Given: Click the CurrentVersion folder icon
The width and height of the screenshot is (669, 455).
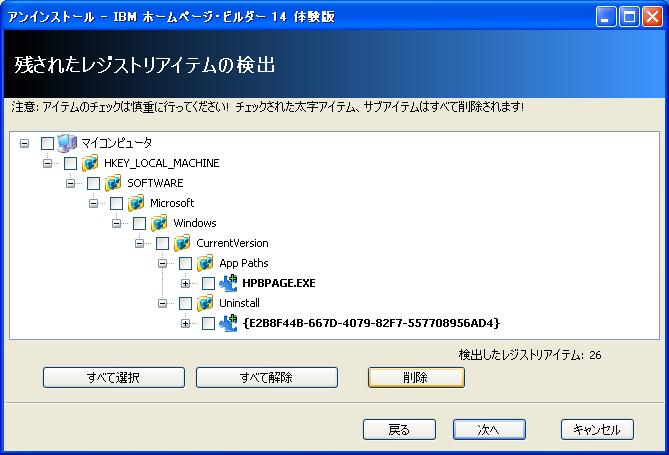Looking at the screenshot, I should [182, 243].
